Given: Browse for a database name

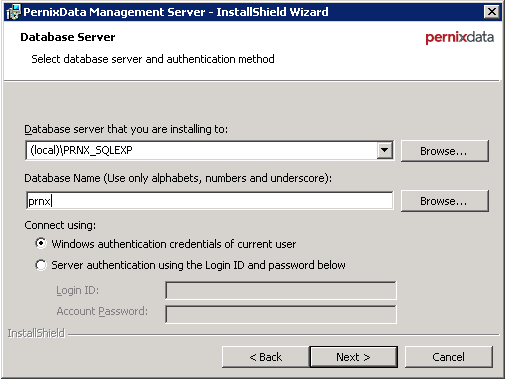Looking at the screenshot, I should point(445,201).
